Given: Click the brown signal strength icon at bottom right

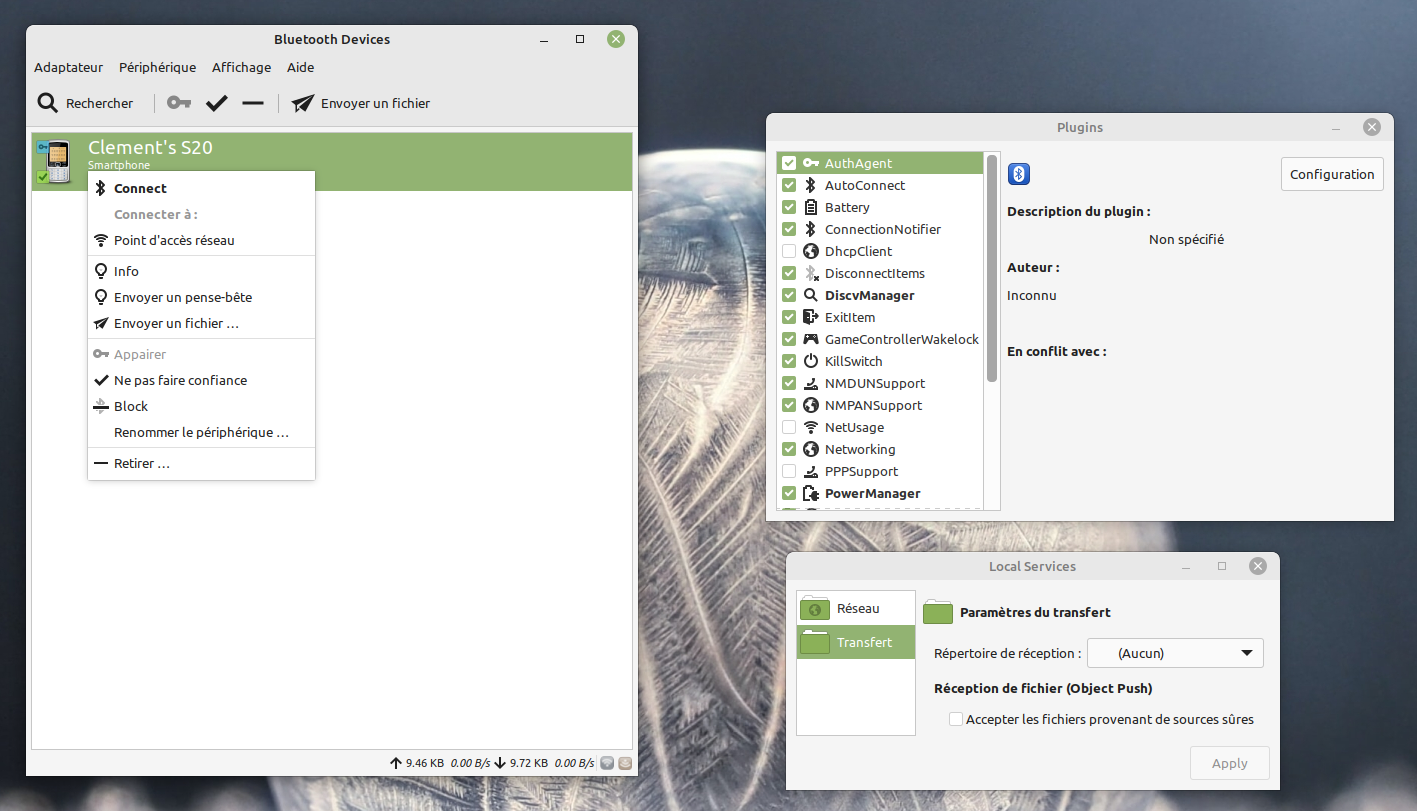Looking at the screenshot, I should coord(625,762).
